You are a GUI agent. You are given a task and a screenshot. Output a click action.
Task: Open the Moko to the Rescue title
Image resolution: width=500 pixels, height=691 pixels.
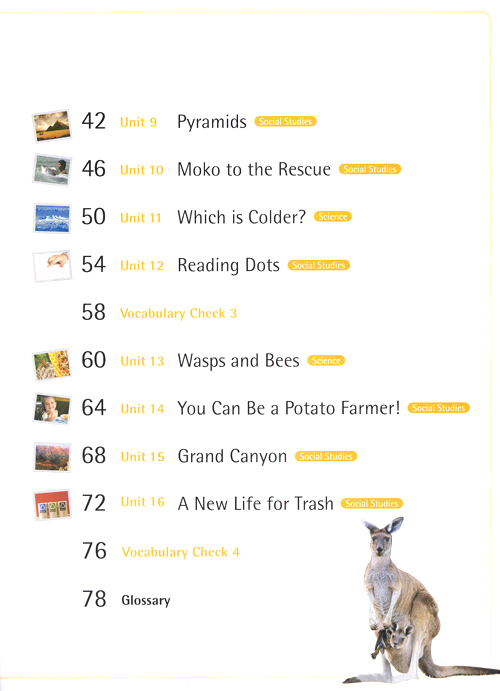pyautogui.click(x=254, y=169)
